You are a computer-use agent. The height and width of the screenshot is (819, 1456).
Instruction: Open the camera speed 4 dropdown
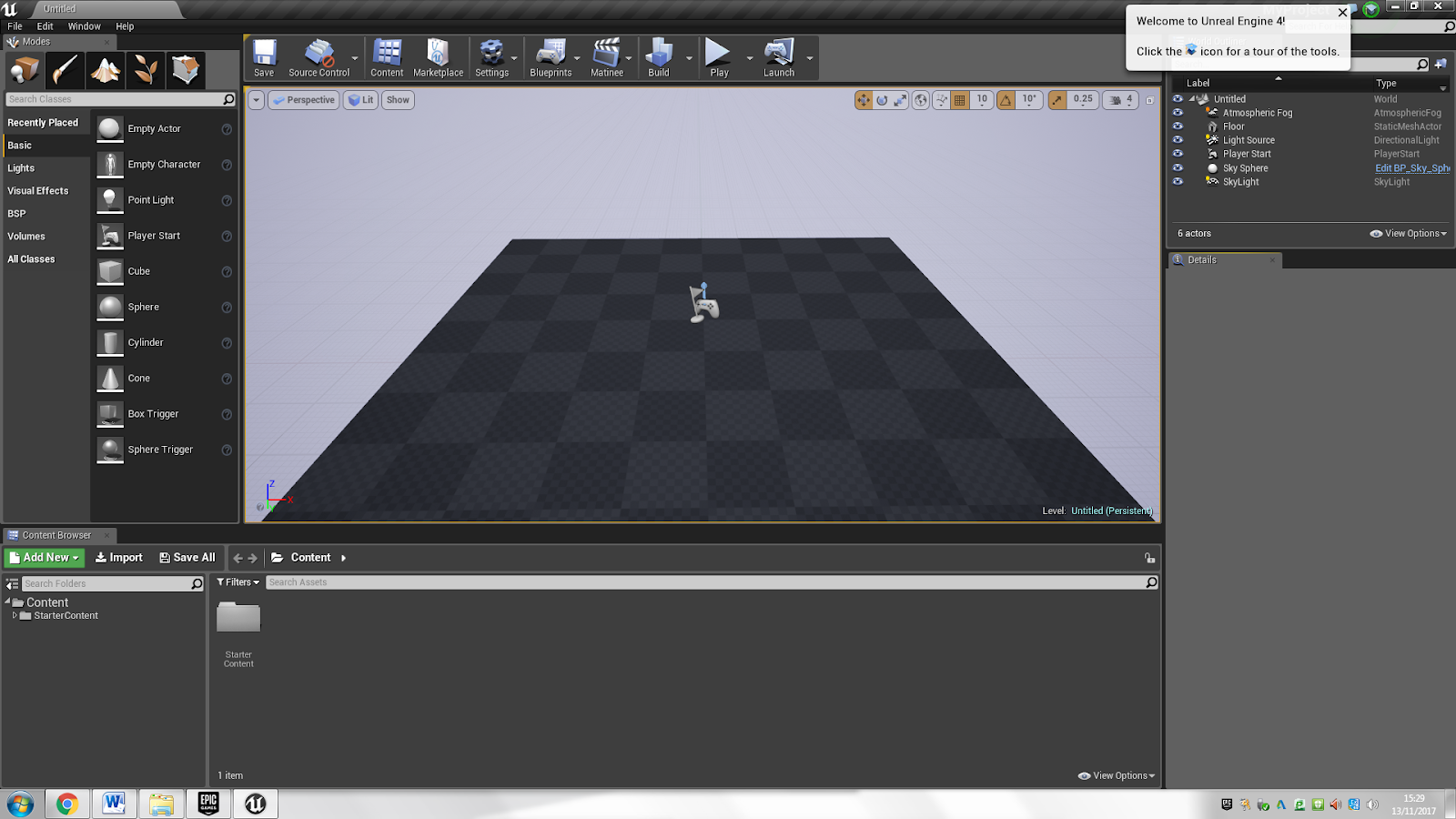pos(1121,100)
